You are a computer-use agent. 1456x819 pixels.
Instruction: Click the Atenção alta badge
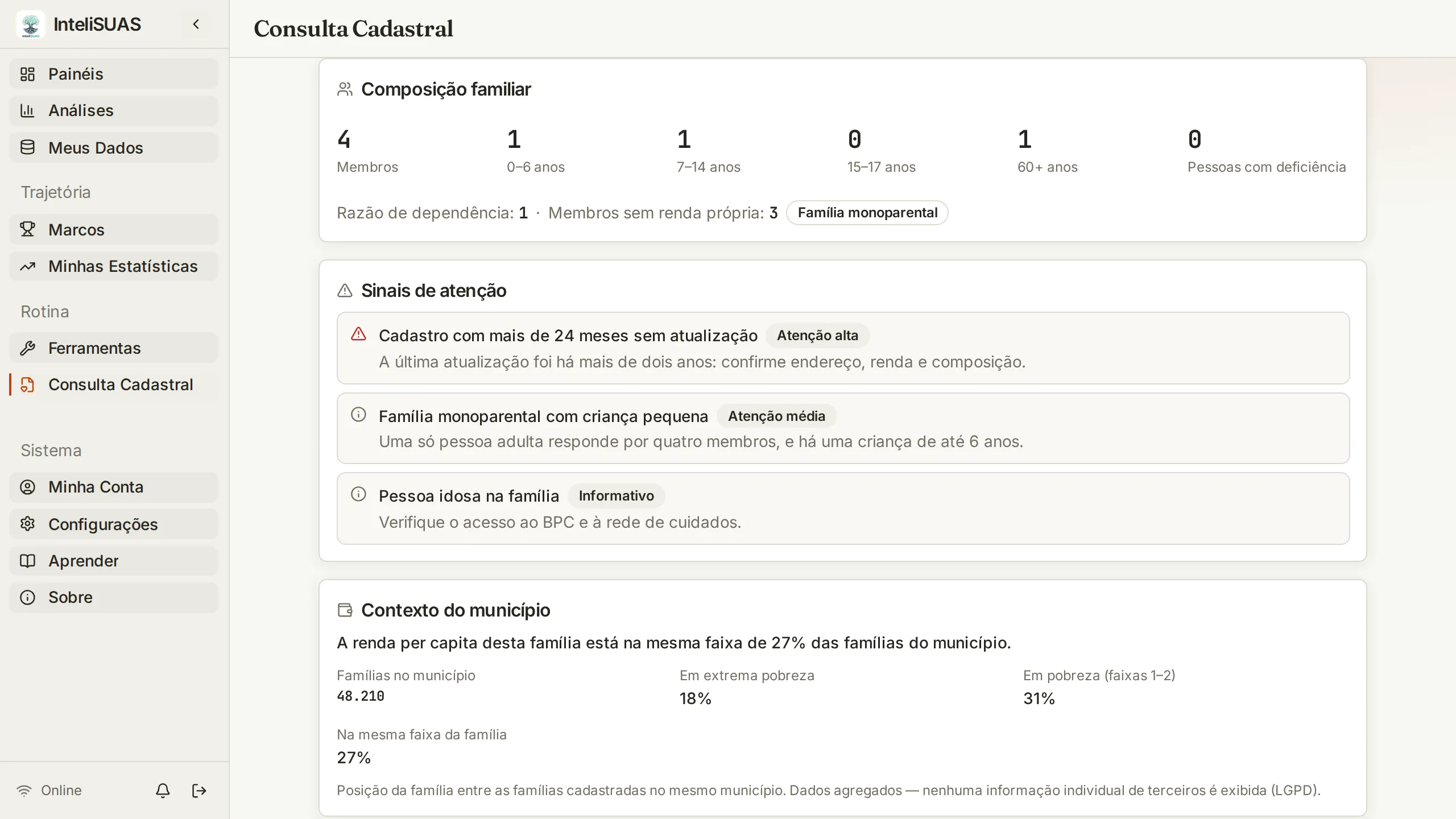817,336
